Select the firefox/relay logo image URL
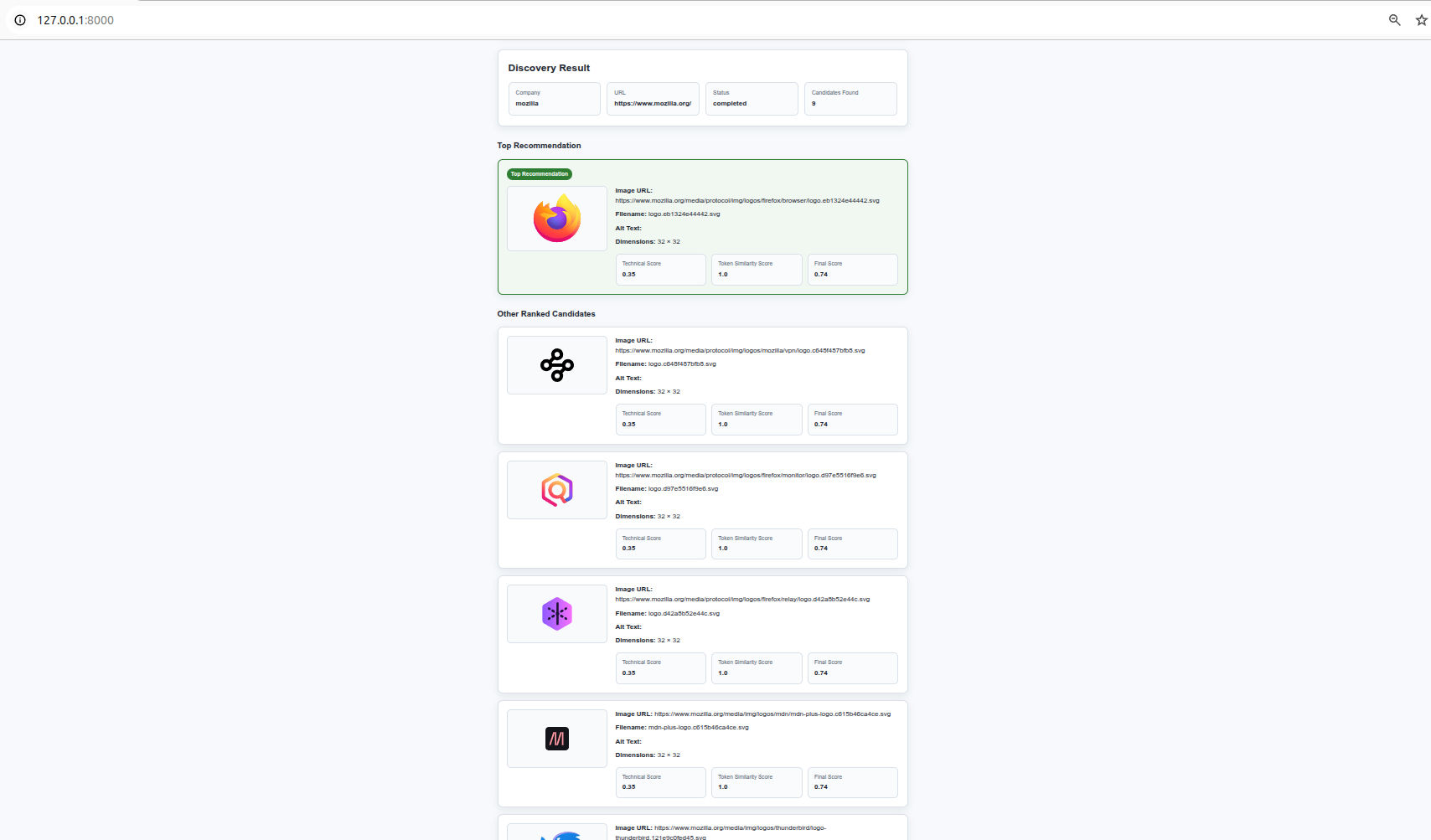 click(x=742, y=600)
